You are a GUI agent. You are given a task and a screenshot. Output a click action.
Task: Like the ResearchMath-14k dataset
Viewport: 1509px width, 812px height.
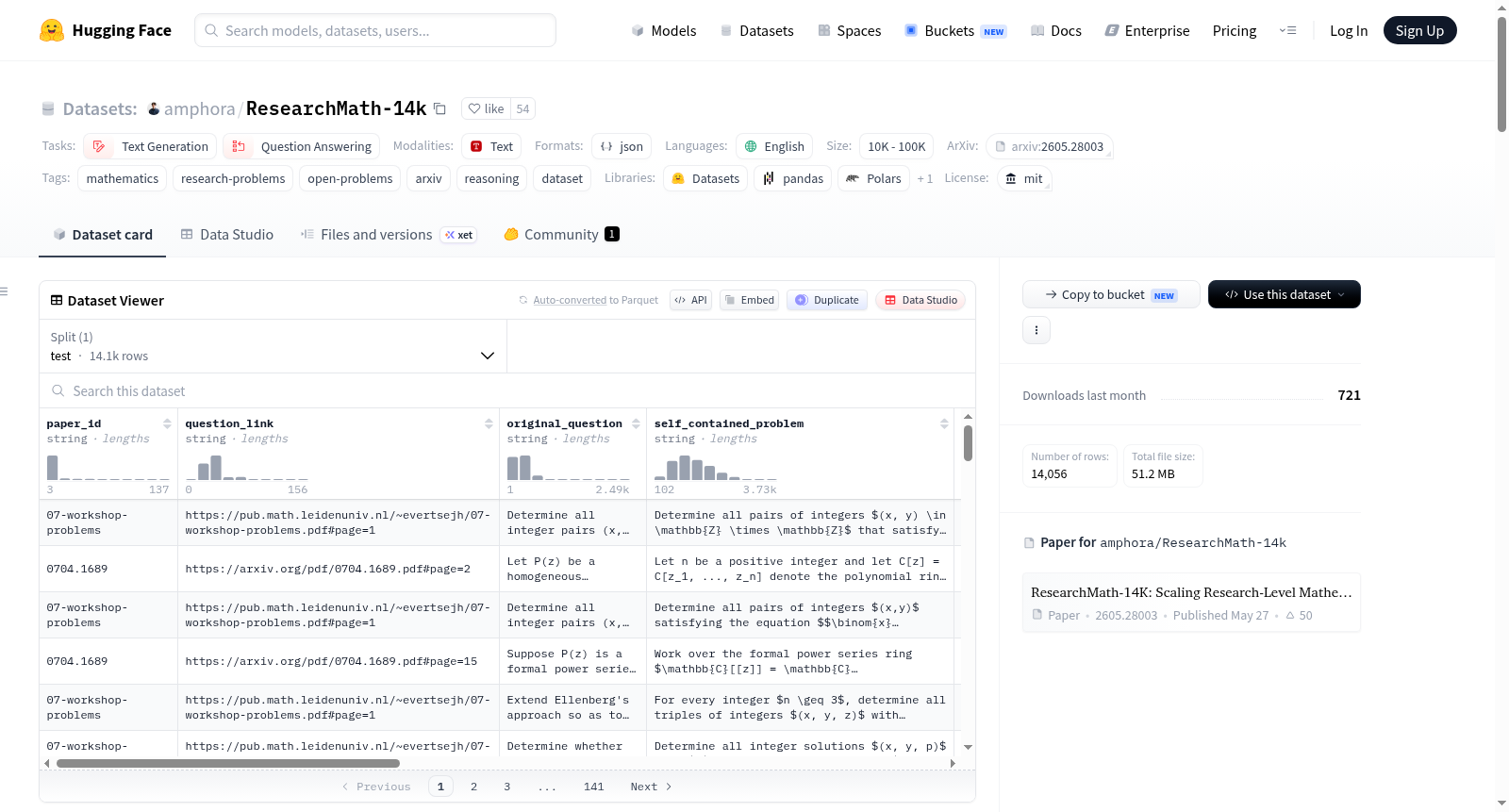point(487,108)
